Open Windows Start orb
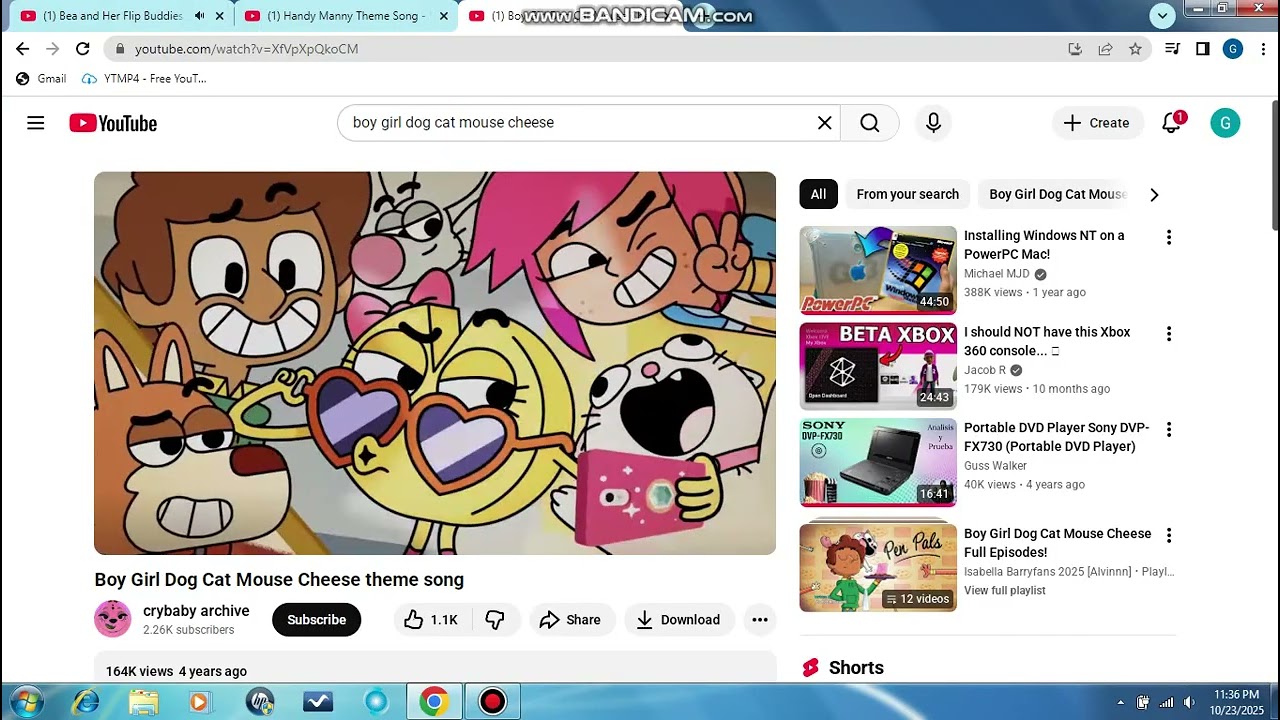 click(27, 702)
